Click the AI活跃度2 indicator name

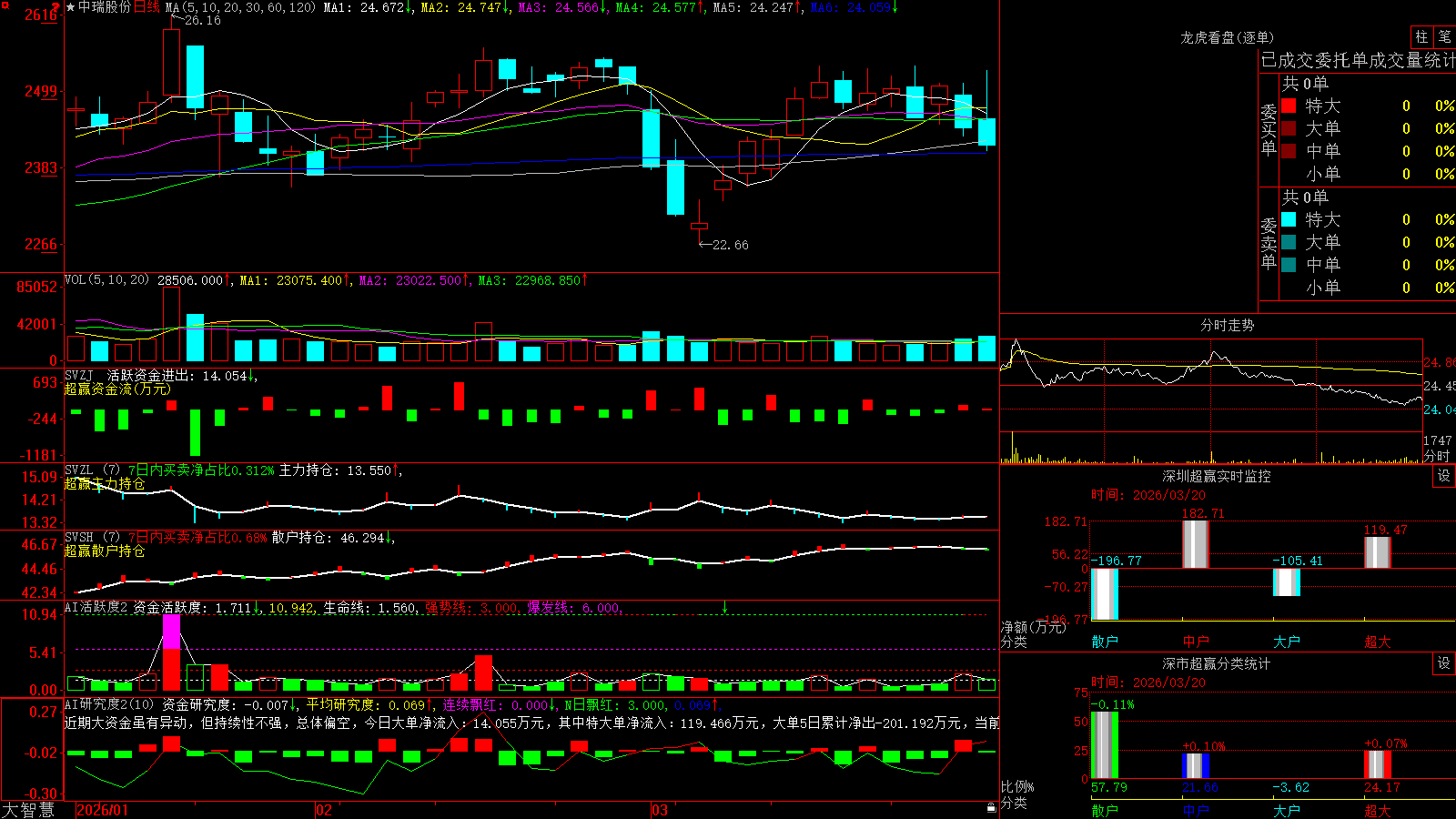[x=96, y=607]
